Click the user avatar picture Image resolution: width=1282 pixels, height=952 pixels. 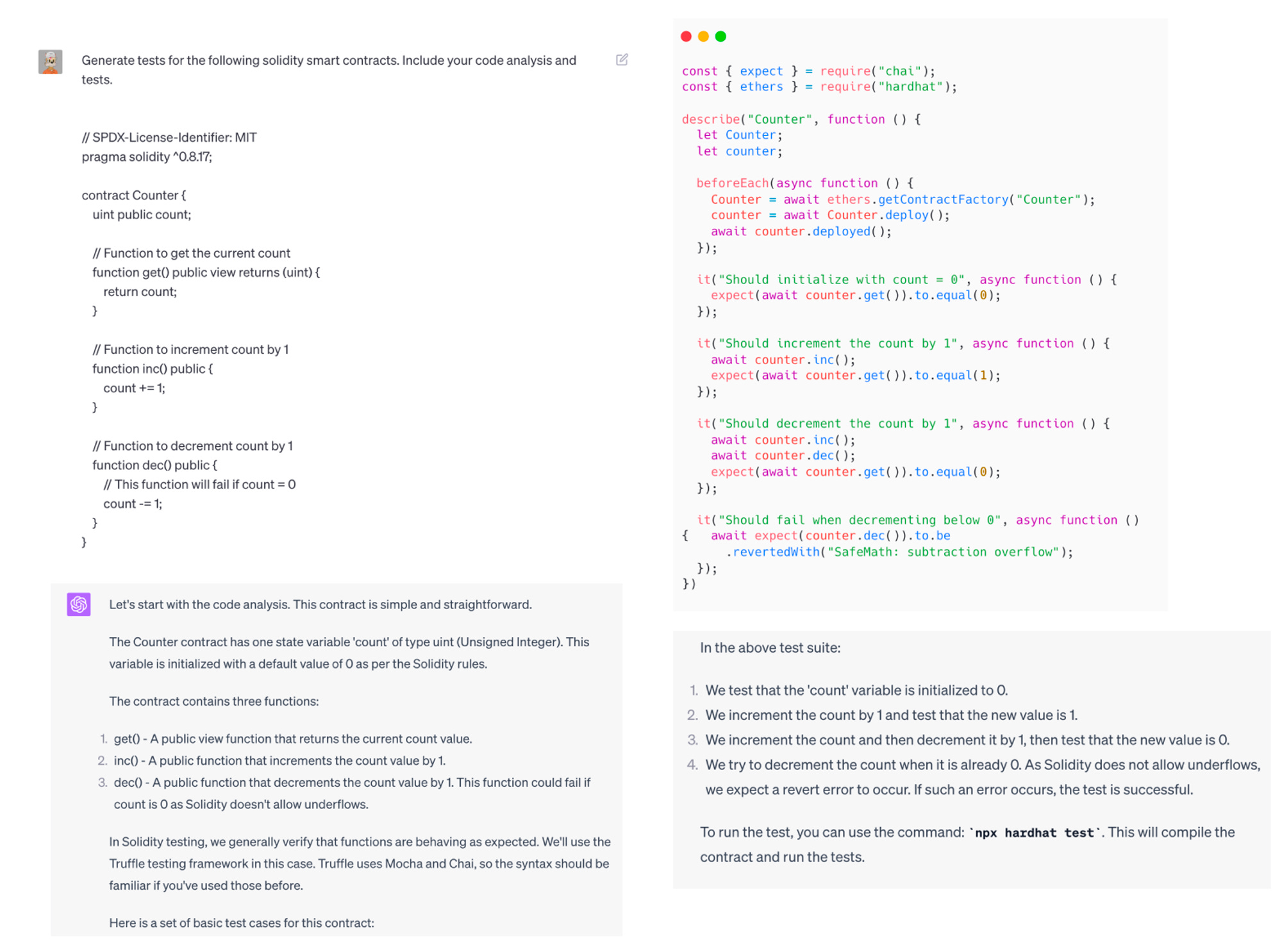pos(50,62)
